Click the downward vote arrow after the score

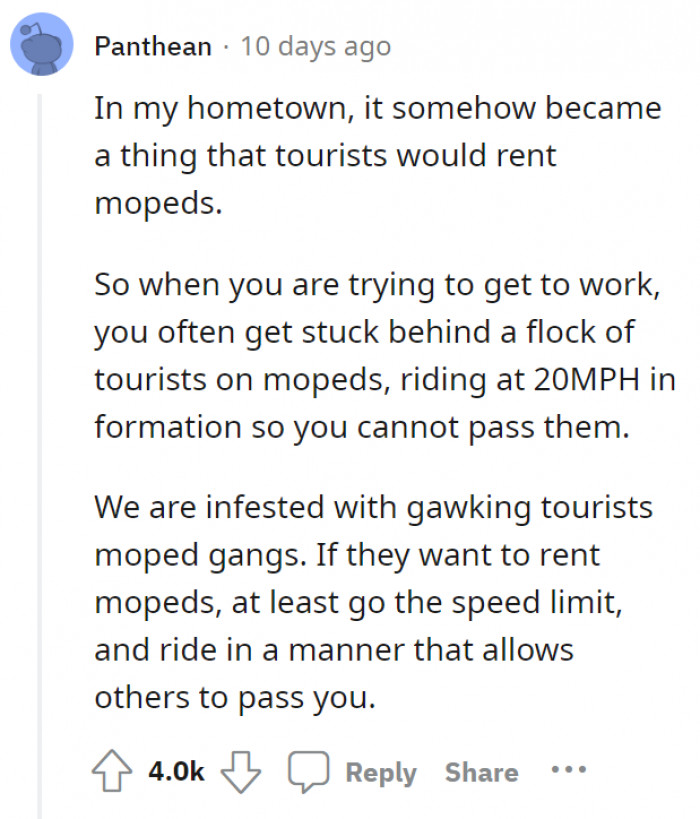(x=239, y=773)
